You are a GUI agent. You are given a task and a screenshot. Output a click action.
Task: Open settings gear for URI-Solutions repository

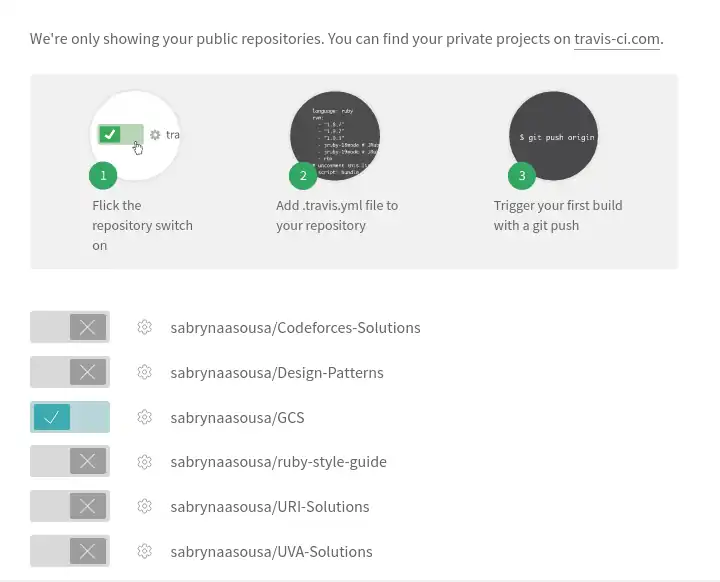click(x=144, y=507)
